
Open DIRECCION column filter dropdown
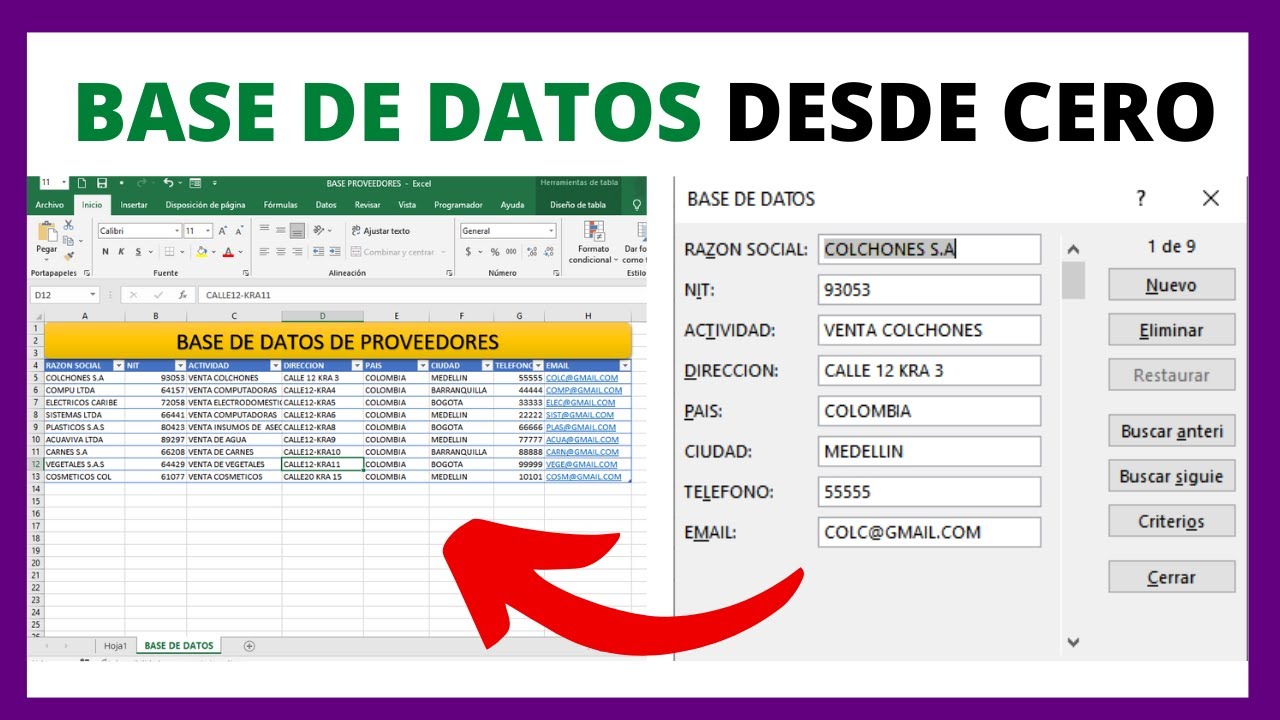click(x=357, y=365)
